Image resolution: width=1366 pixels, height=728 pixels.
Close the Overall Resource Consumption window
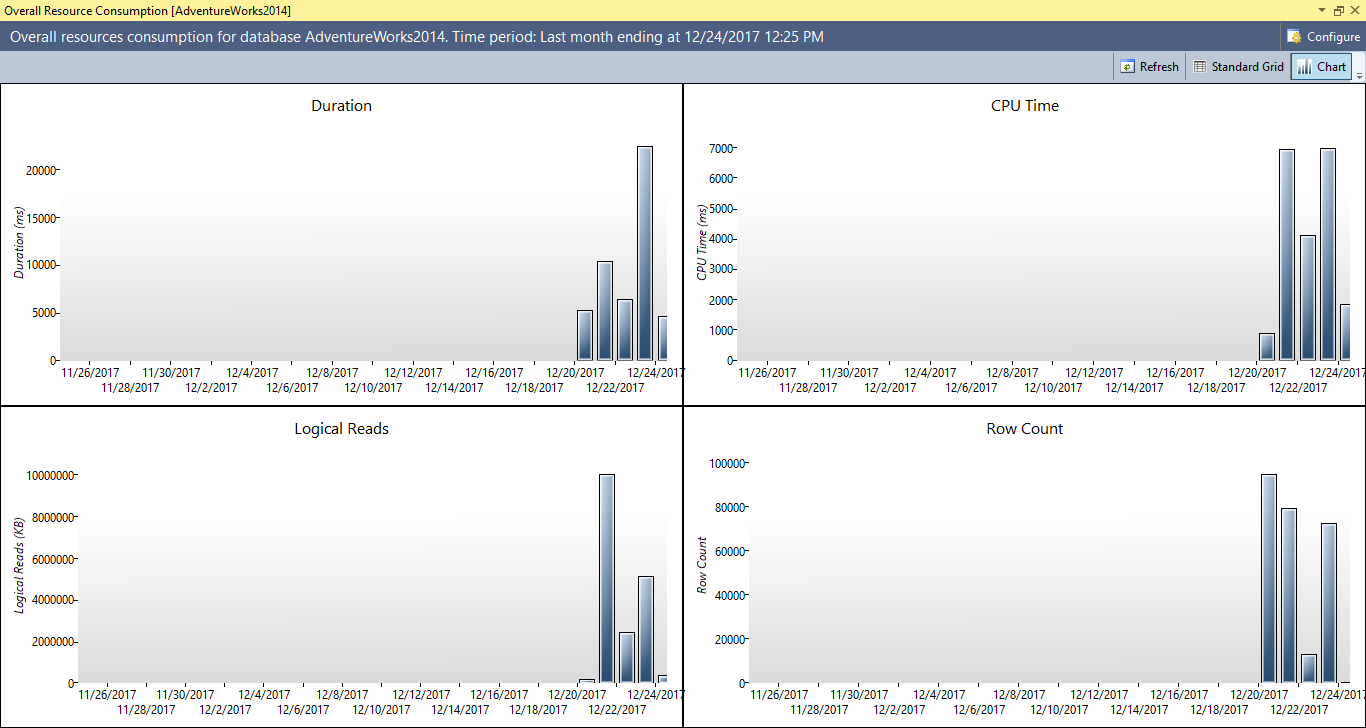(x=1355, y=9)
